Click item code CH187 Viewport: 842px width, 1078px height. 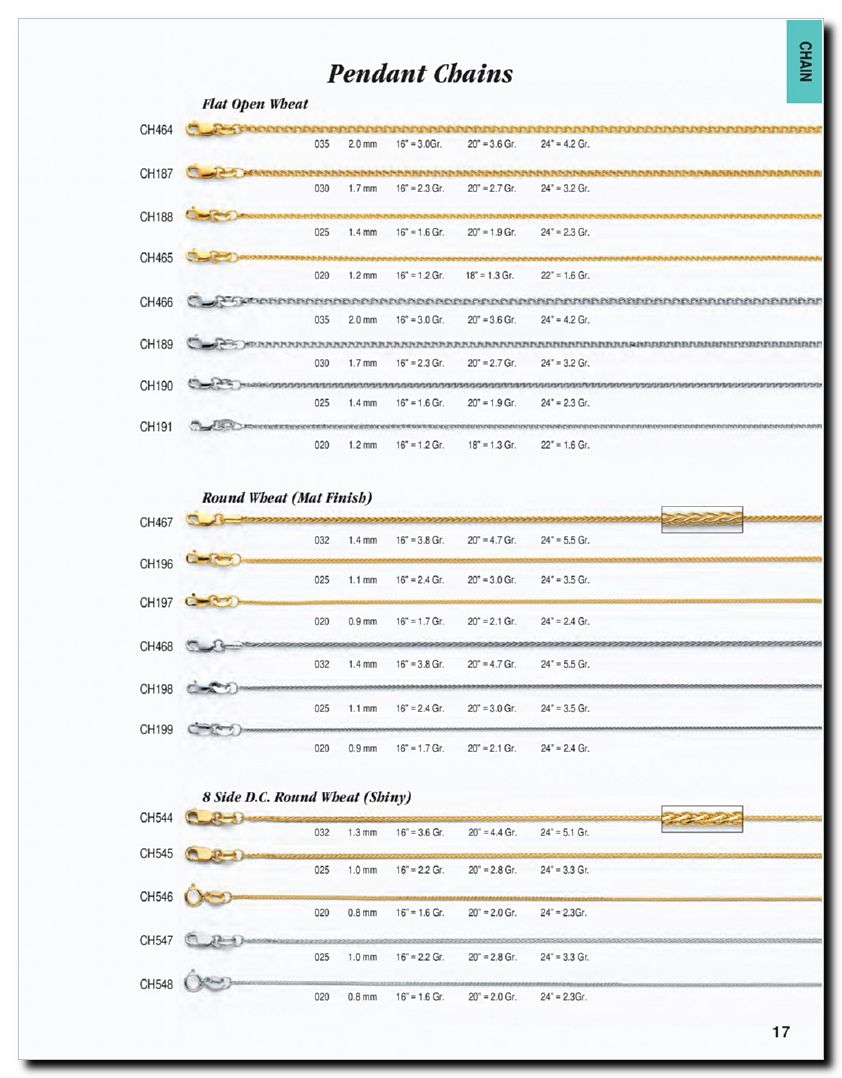point(156,173)
